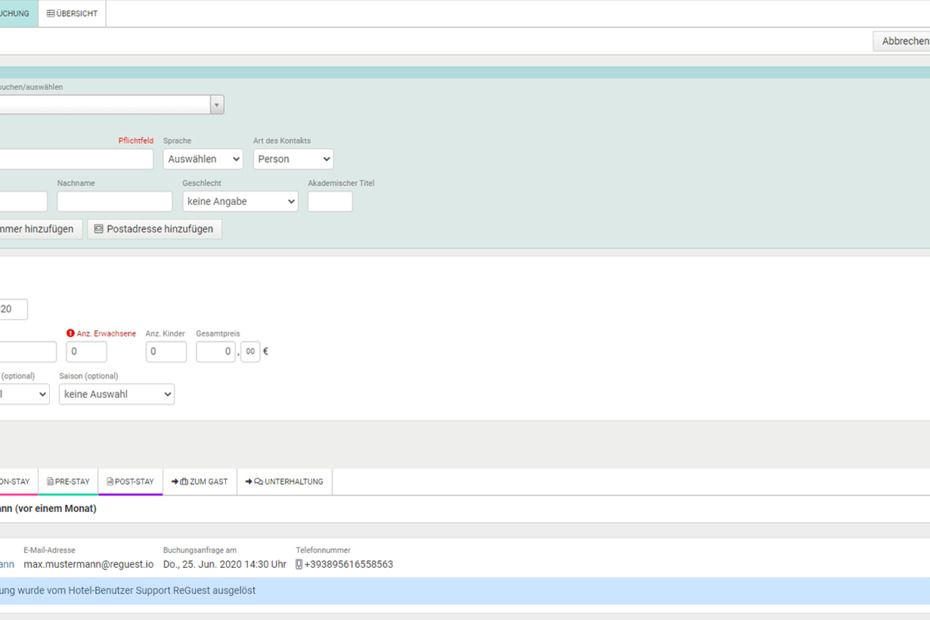Screen dimensions: 930x620
Task: Open the Sprache dropdown
Action: pyautogui.click(x=203, y=159)
